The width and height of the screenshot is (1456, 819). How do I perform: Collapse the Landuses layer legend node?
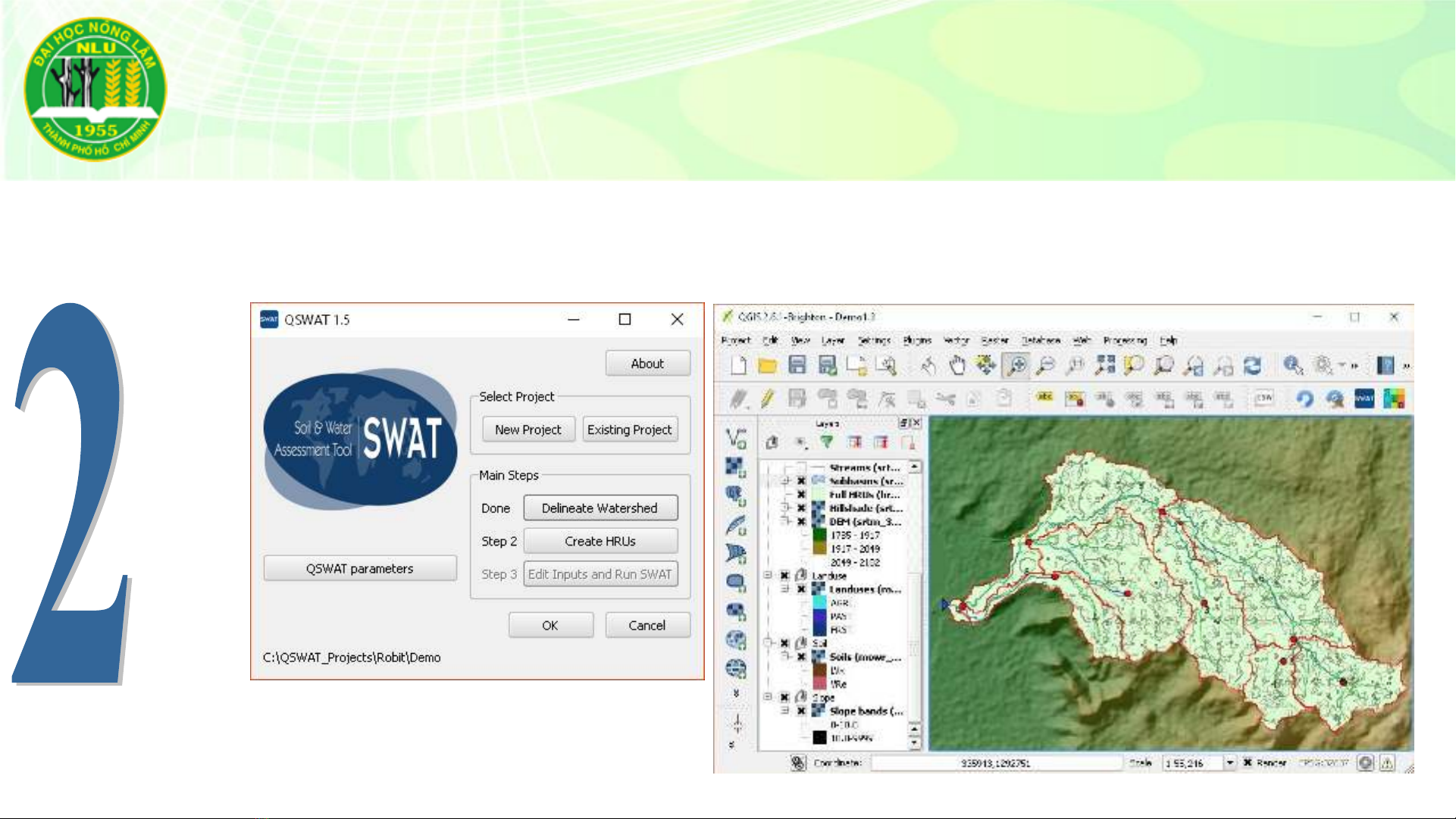pyautogui.click(x=785, y=589)
